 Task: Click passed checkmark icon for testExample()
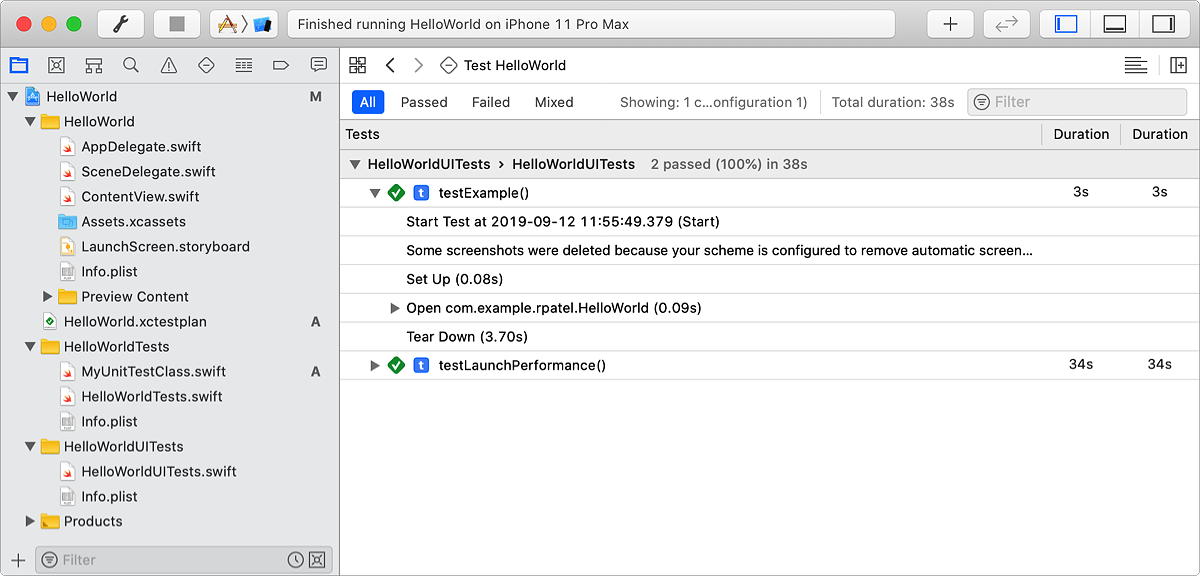pos(396,193)
